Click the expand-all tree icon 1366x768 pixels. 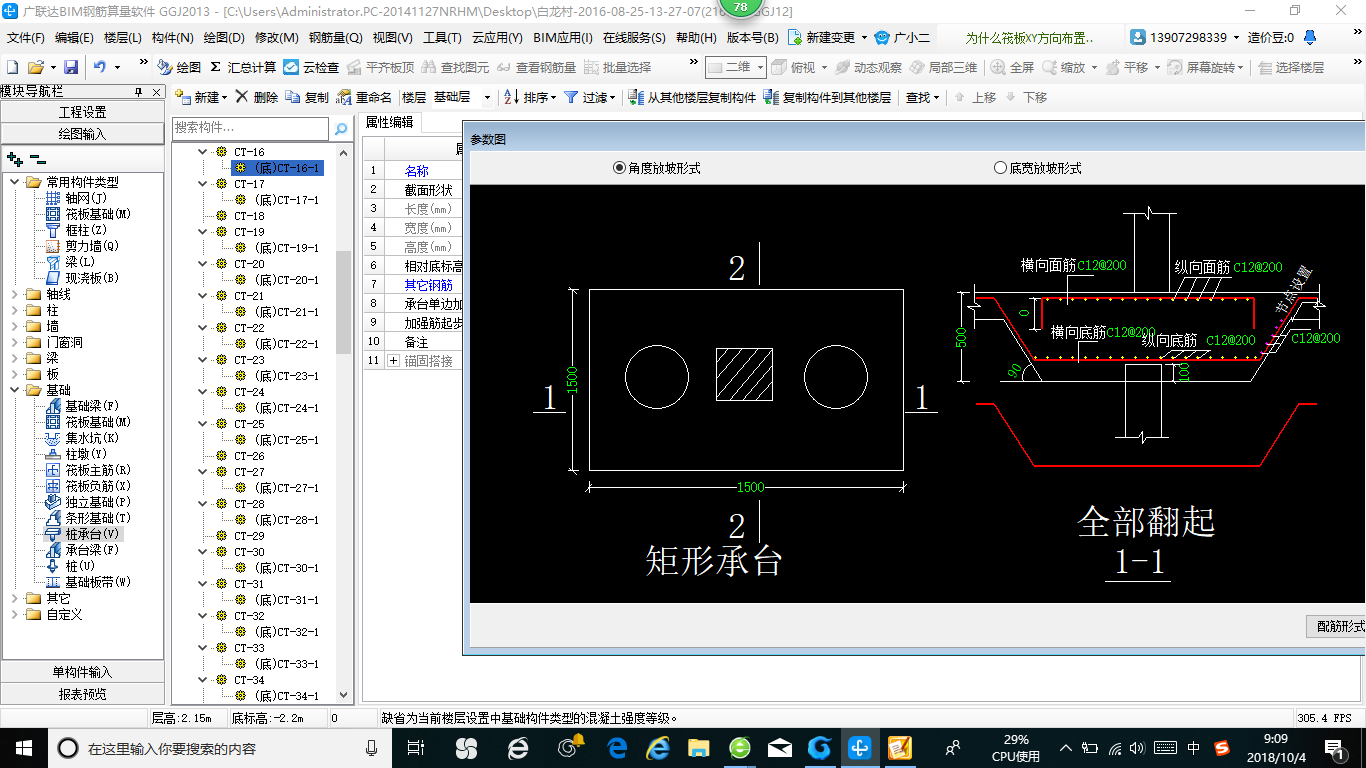pyautogui.click(x=14, y=158)
